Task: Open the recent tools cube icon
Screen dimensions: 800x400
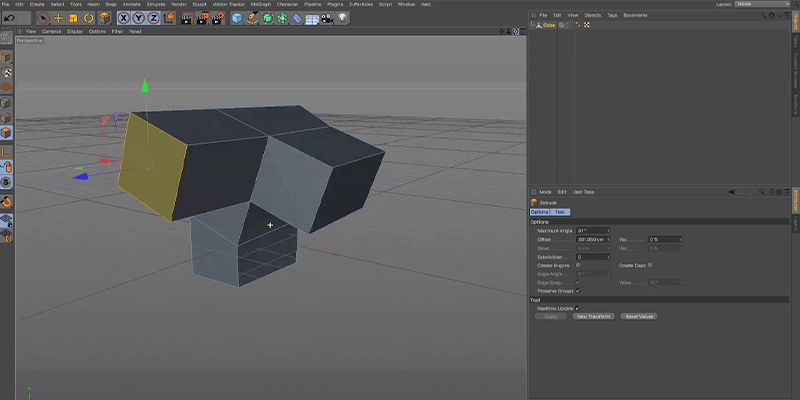Action: click(x=104, y=18)
